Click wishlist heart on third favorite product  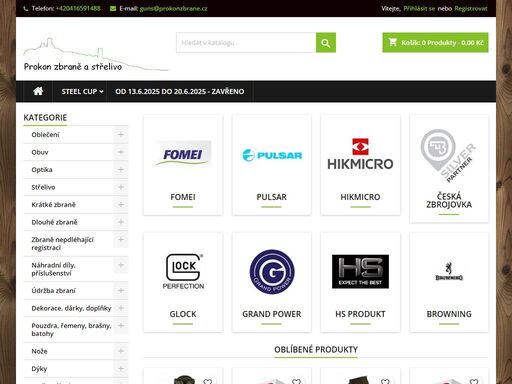(385, 381)
